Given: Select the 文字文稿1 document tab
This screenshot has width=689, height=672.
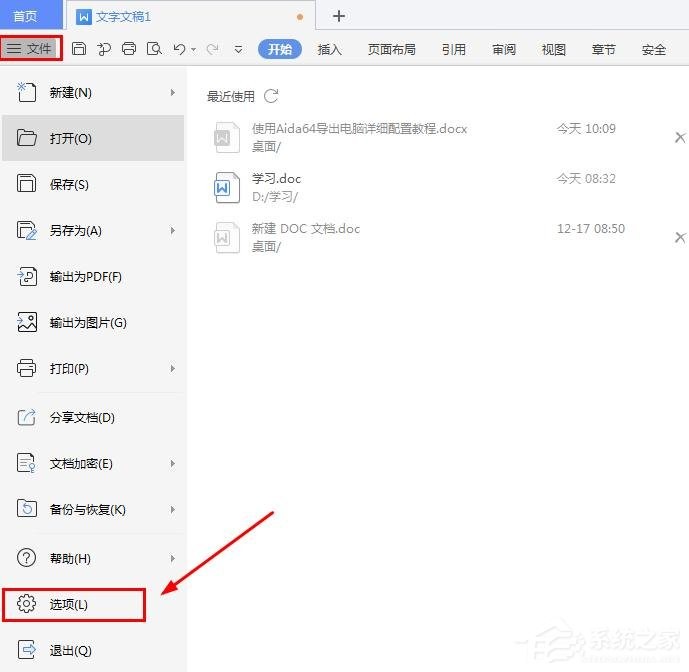Looking at the screenshot, I should click(x=190, y=17).
